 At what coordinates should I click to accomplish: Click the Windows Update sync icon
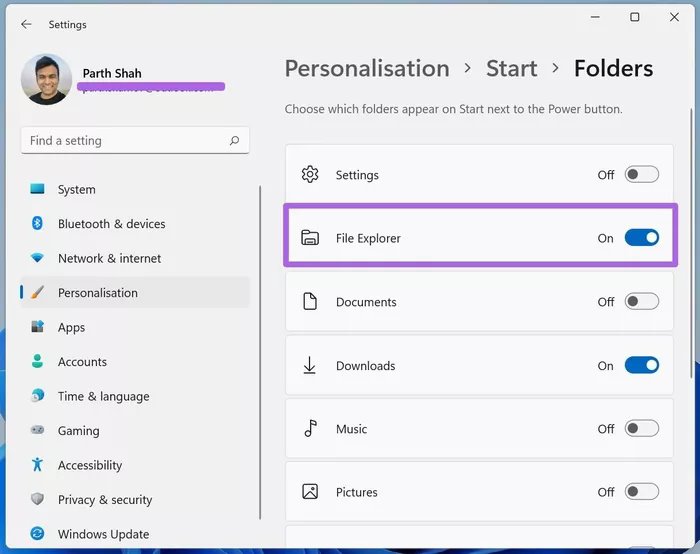pyautogui.click(x=38, y=533)
